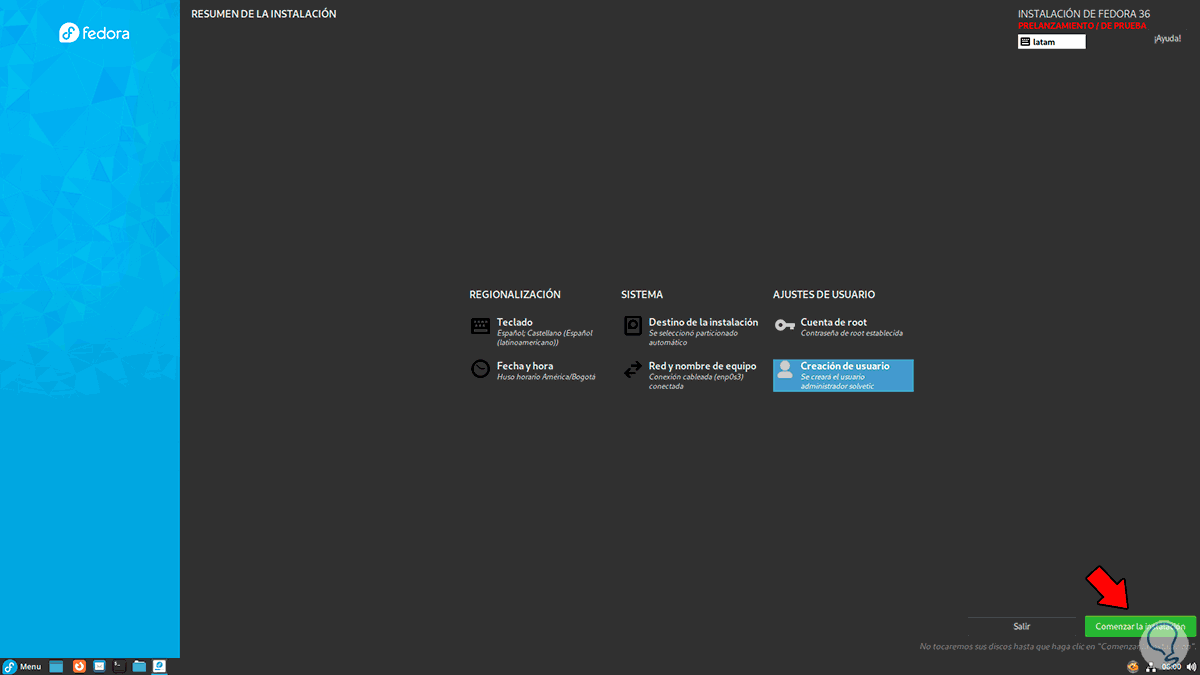Open the Fedora application Menu
The height and width of the screenshot is (675, 1200).
pos(28,666)
